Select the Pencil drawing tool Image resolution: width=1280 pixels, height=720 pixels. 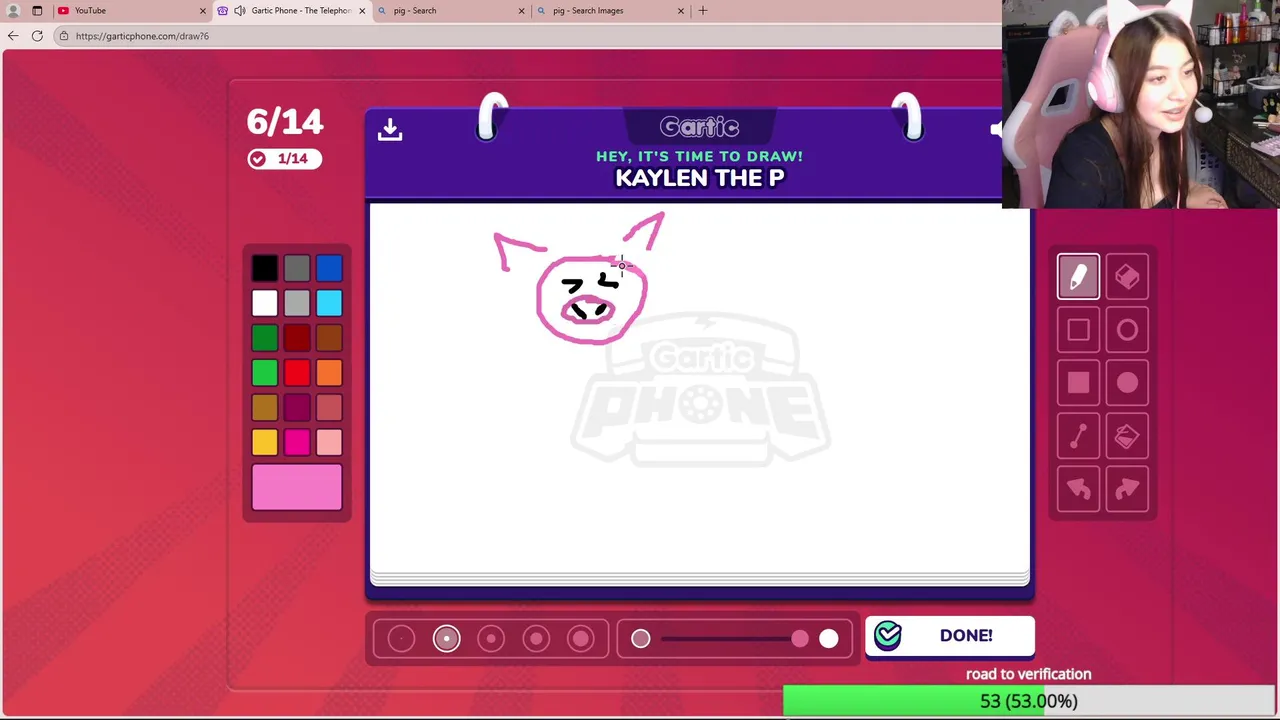(x=1078, y=277)
